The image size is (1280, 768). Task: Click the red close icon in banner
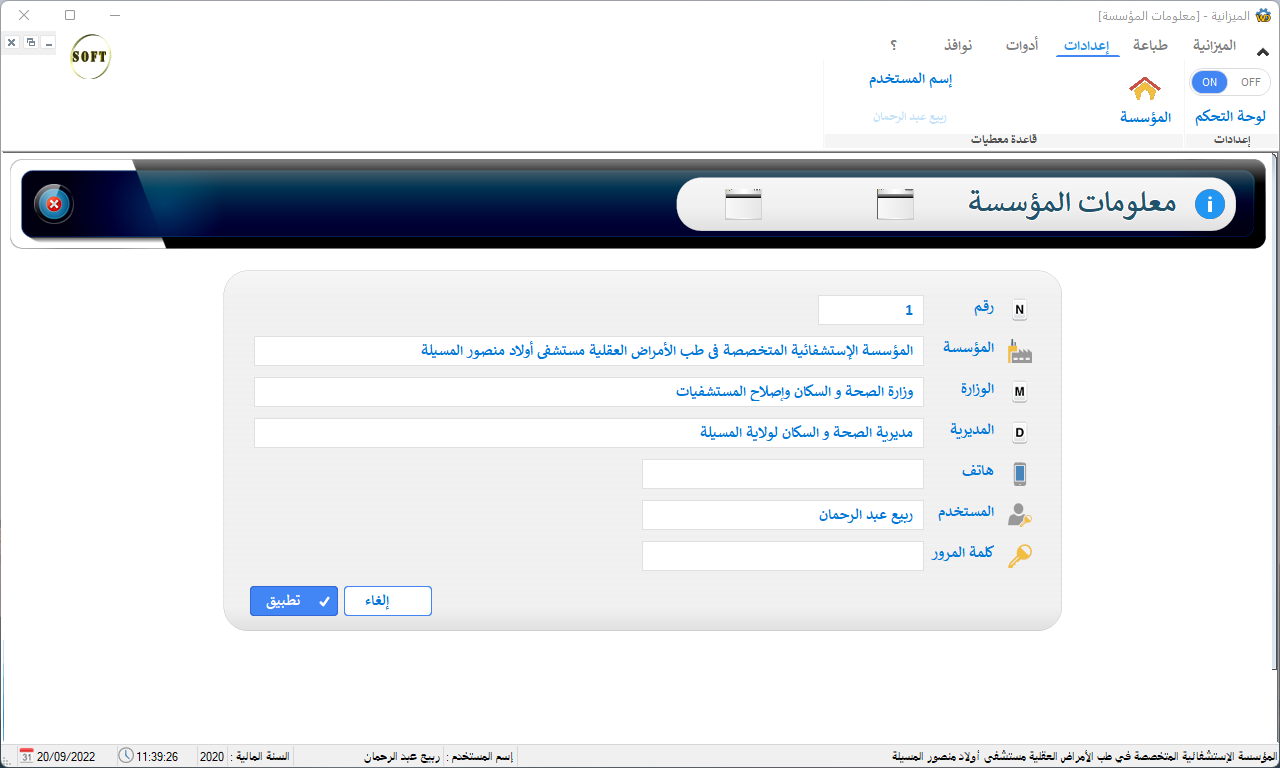(54, 204)
